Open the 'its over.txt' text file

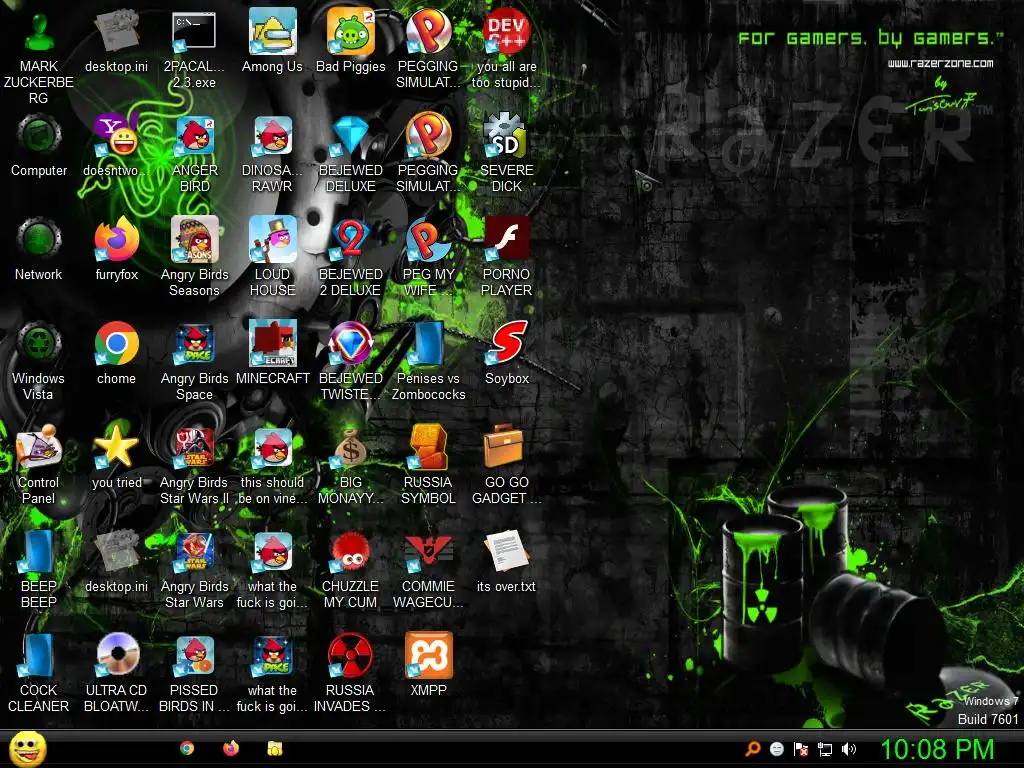coord(506,551)
